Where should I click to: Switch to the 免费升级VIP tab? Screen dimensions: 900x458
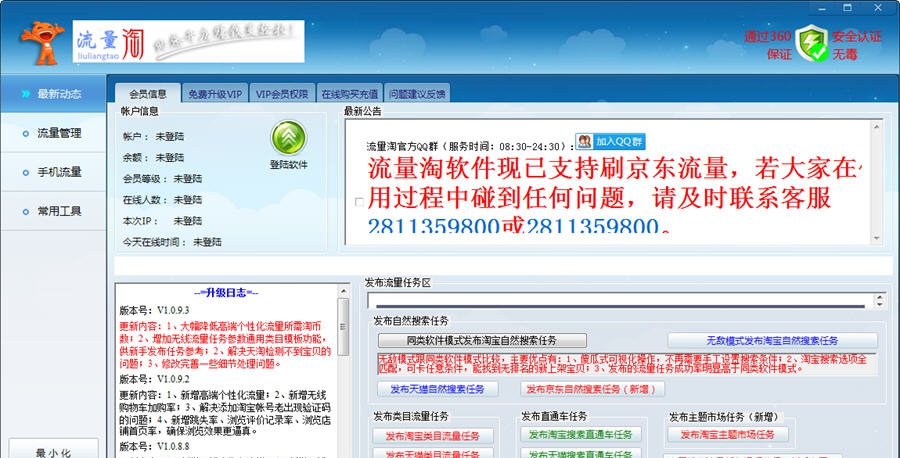(215, 94)
